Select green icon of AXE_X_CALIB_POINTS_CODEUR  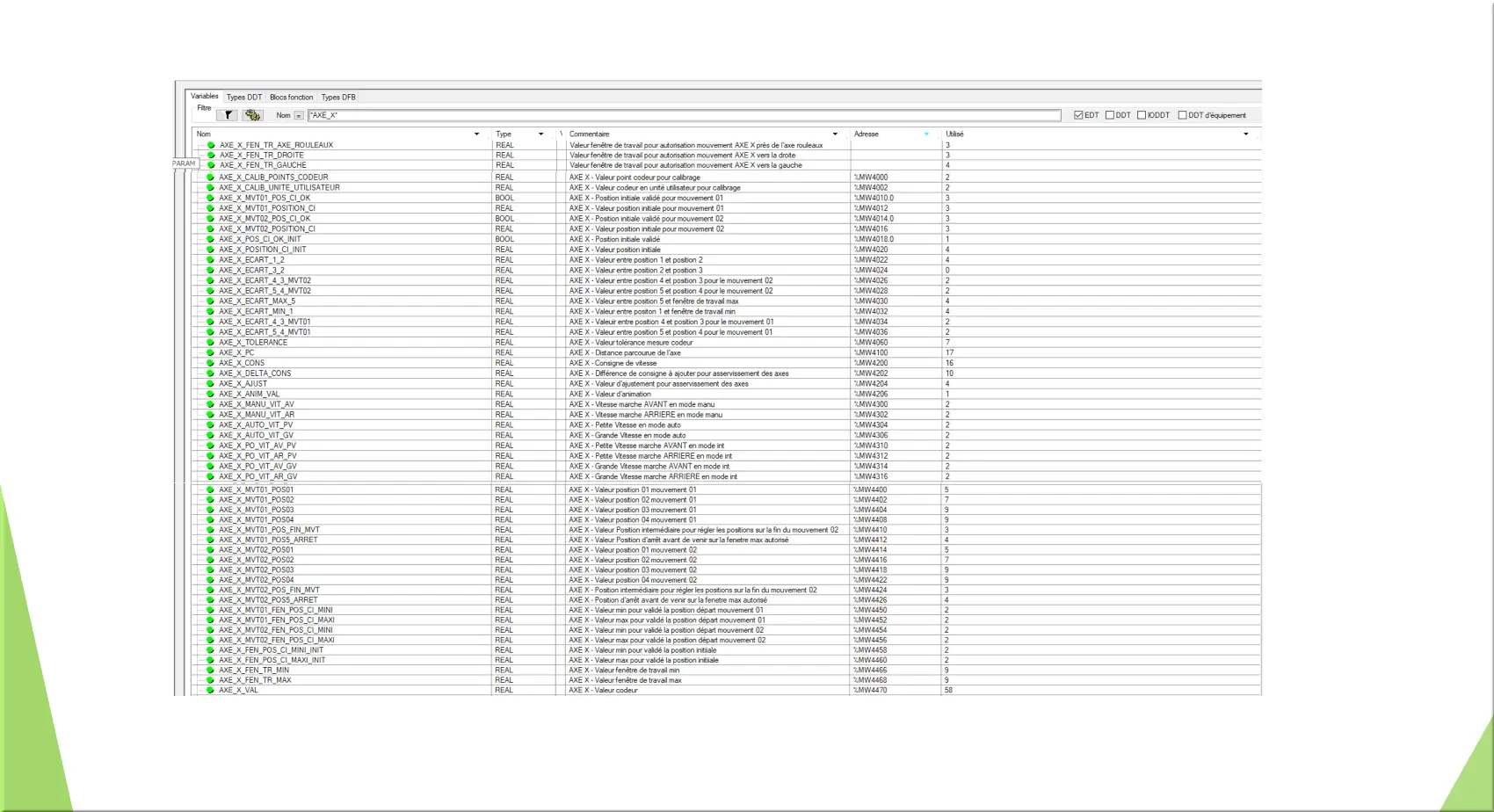[210, 178]
